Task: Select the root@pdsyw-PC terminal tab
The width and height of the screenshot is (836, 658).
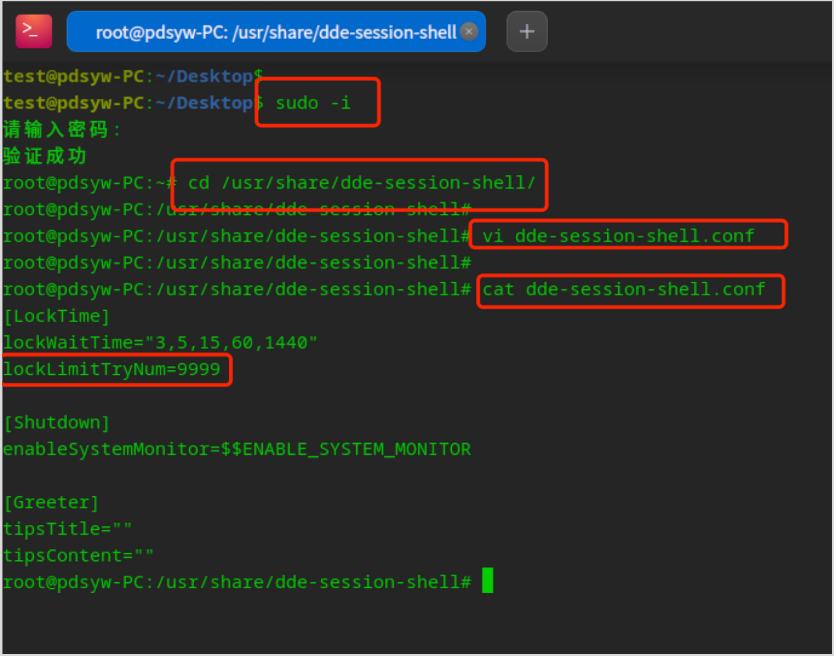Action: [x=276, y=32]
